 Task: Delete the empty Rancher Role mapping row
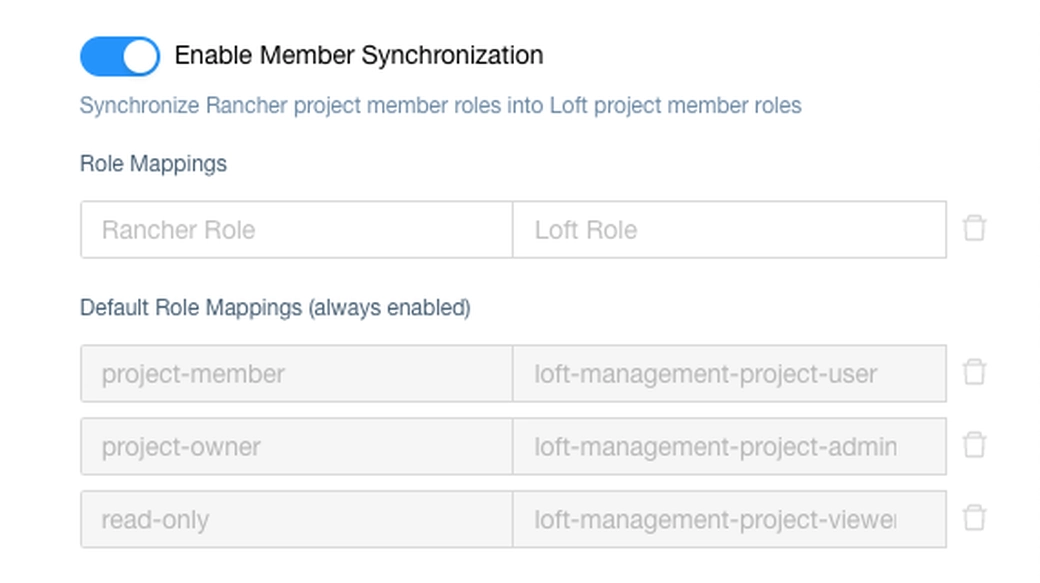974,229
